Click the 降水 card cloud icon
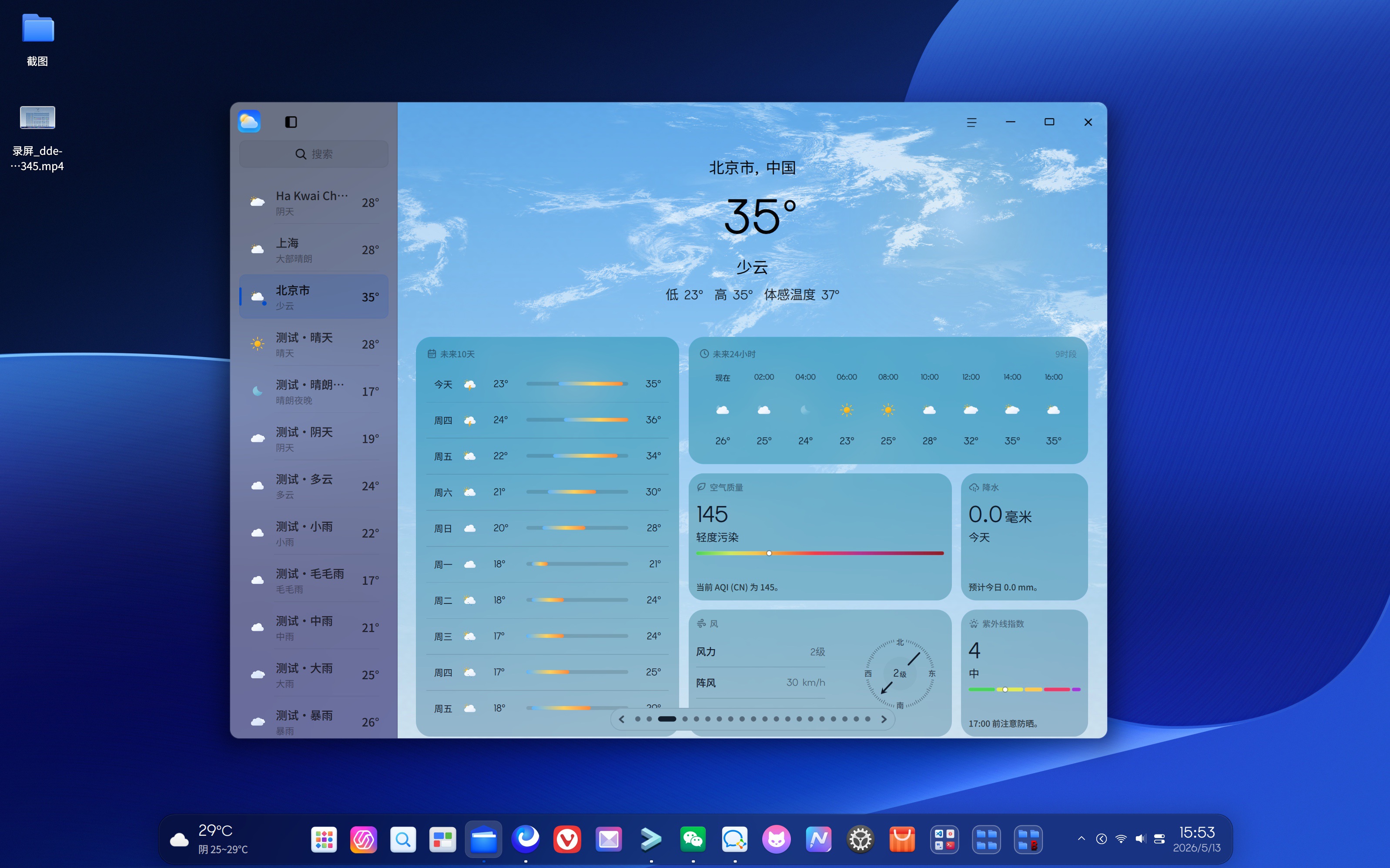The width and height of the screenshot is (1390, 868). pyautogui.click(x=974, y=487)
